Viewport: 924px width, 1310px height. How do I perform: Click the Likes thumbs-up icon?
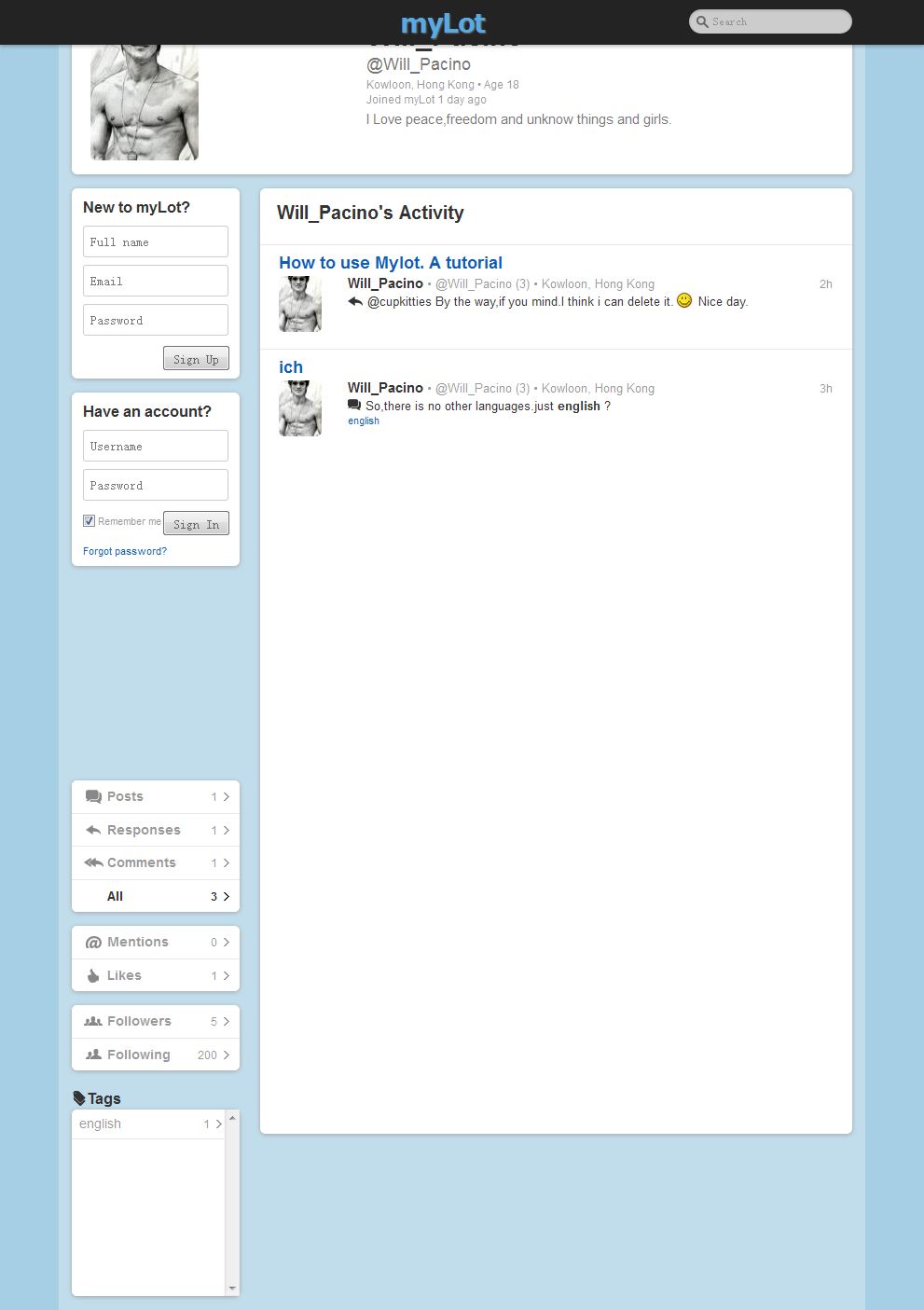(93, 975)
